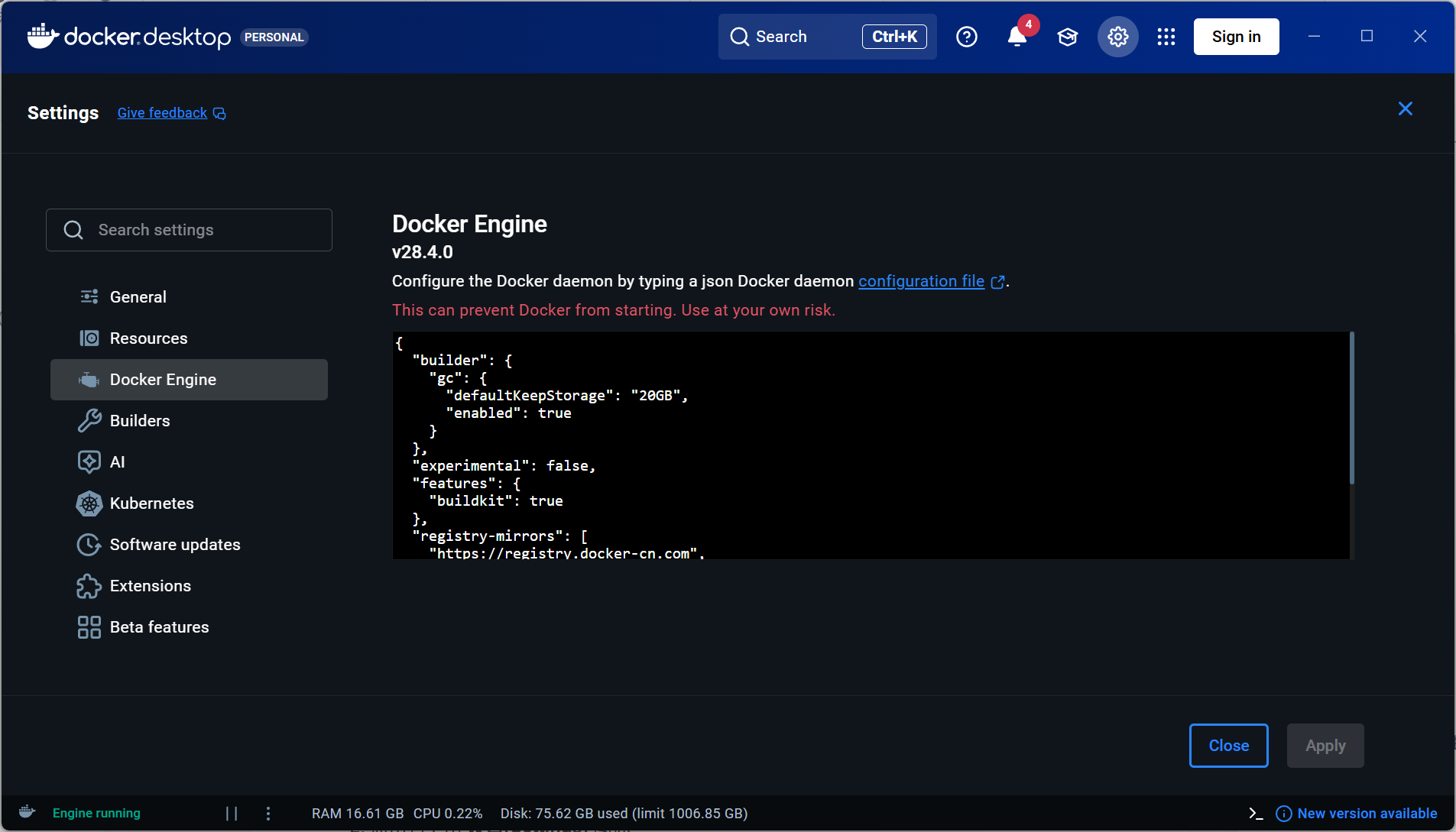This screenshot has width=1456, height=832.
Task: Open the Give feedback link
Action: (162, 113)
